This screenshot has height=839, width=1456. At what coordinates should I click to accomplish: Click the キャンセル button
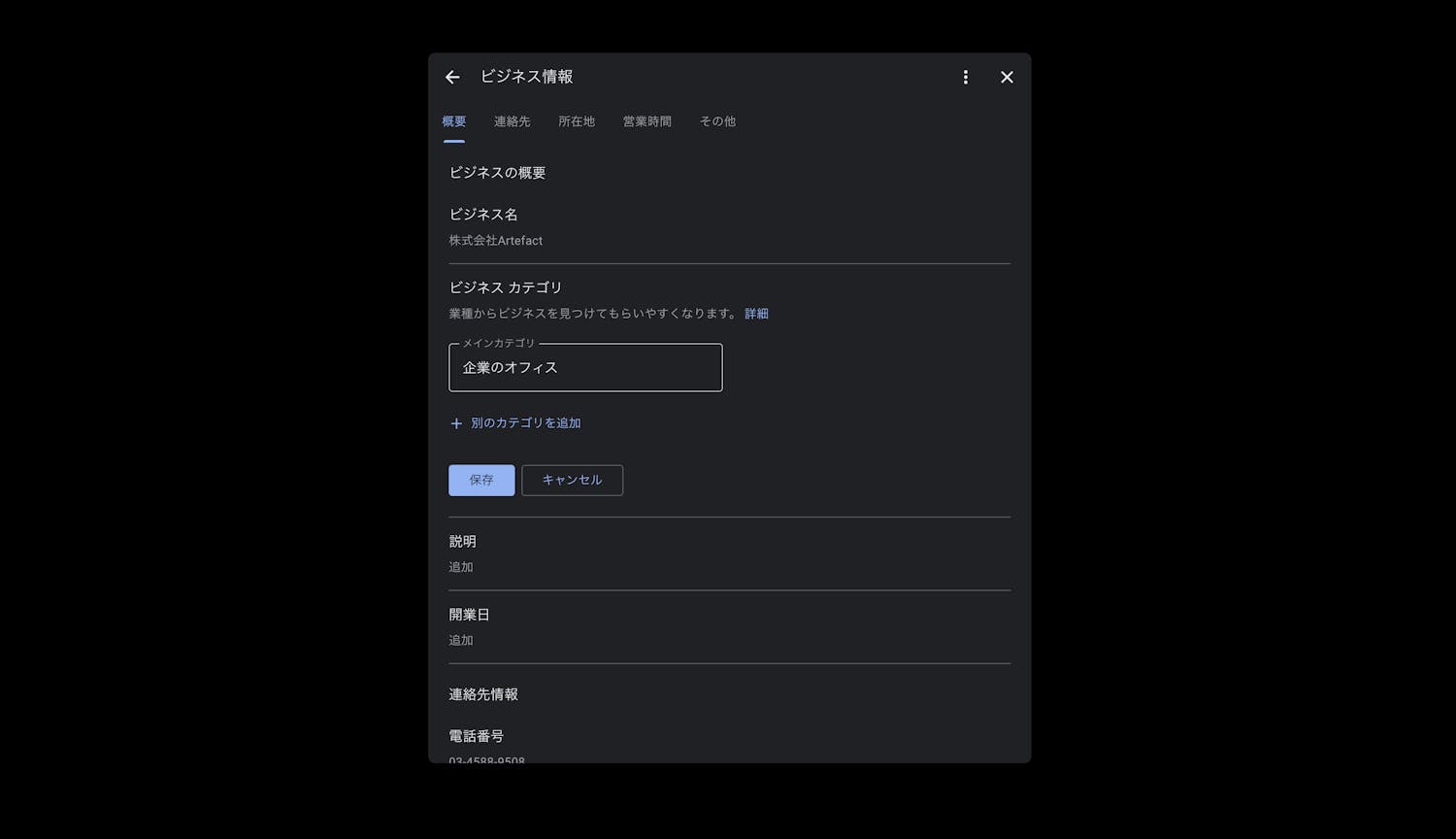point(572,480)
